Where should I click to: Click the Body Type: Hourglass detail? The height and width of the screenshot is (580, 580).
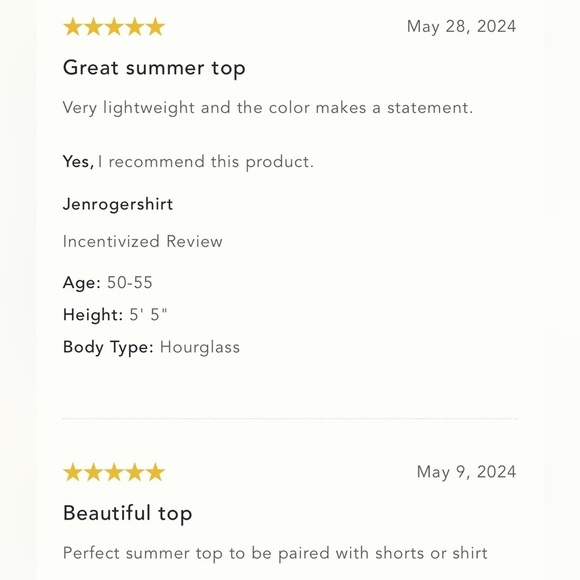click(151, 347)
